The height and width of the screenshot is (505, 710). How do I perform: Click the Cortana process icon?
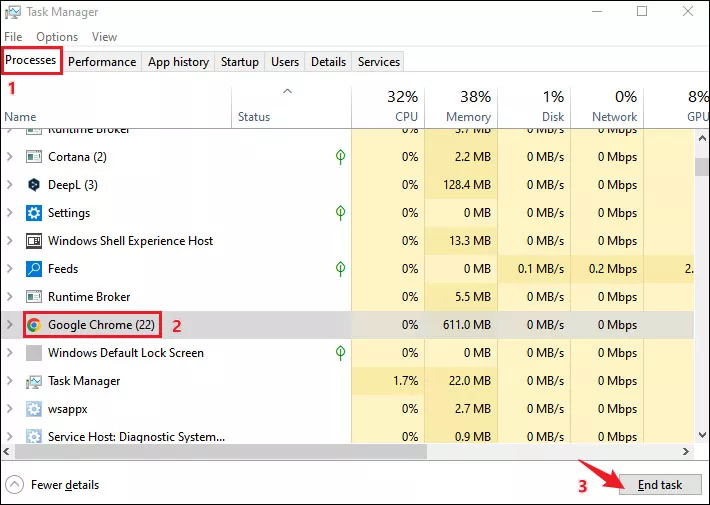coord(34,157)
